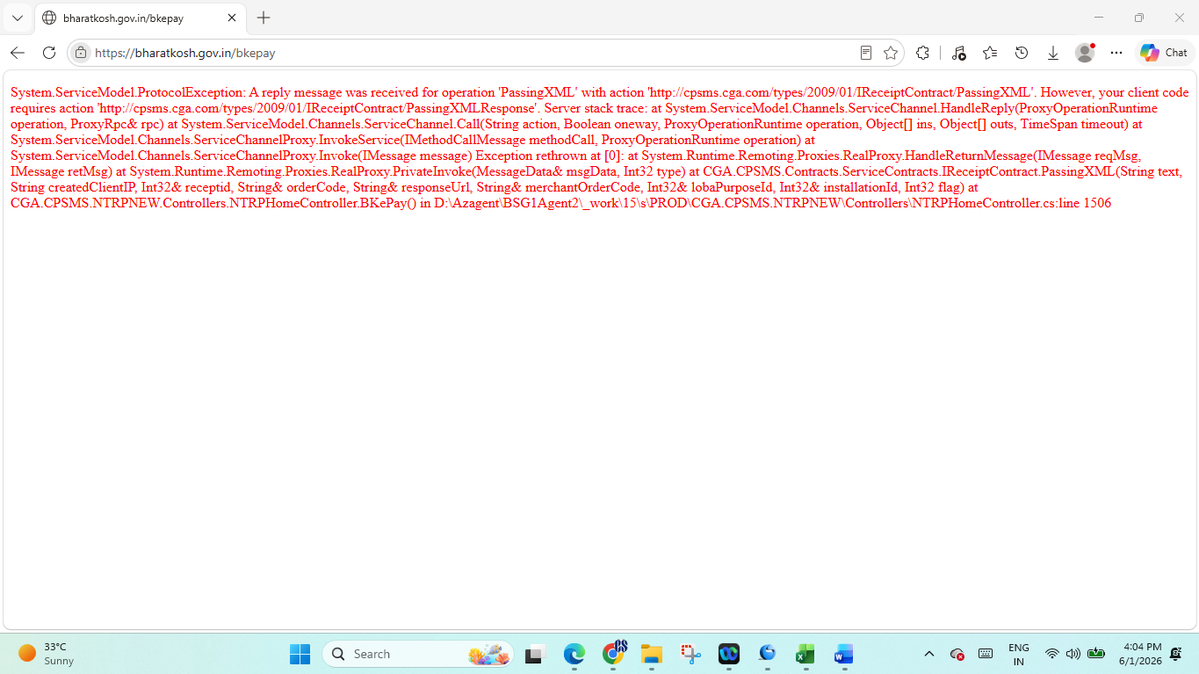Click the error text 'NTRPHomeController.cs:line 1506'
Screen dimensions: 1199x674
point(1012,203)
